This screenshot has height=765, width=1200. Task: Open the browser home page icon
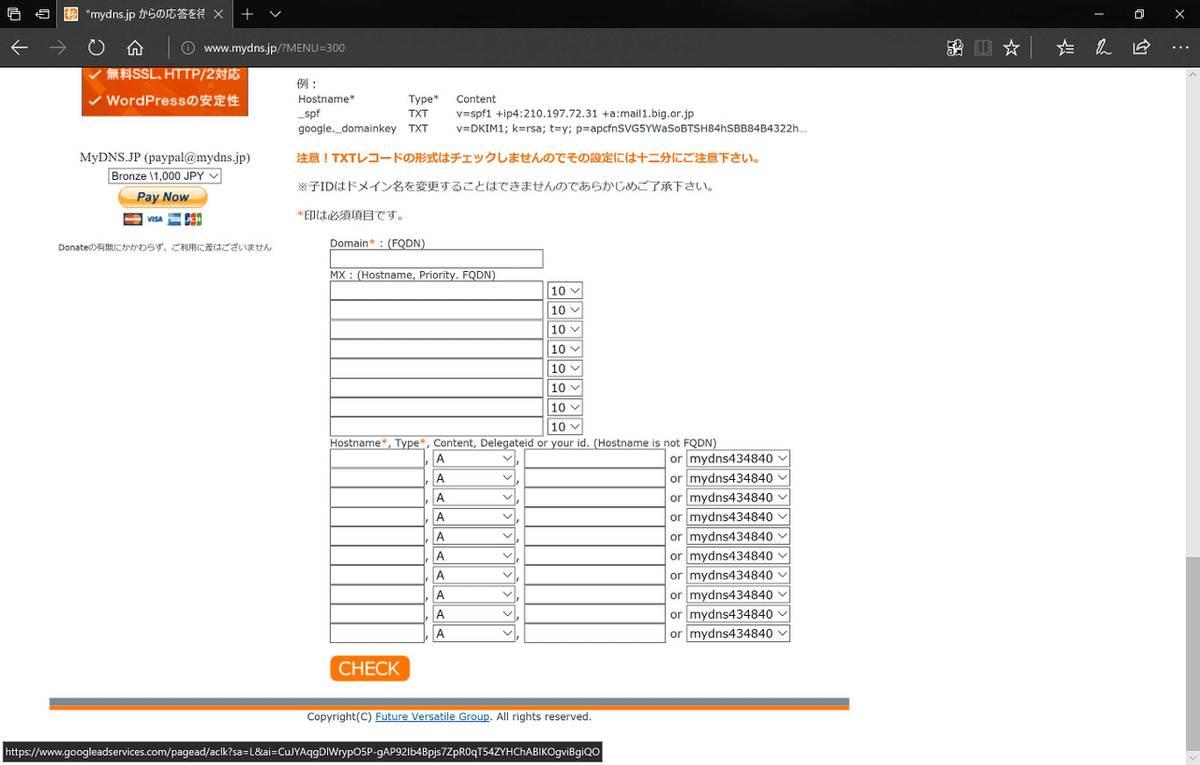coord(135,48)
